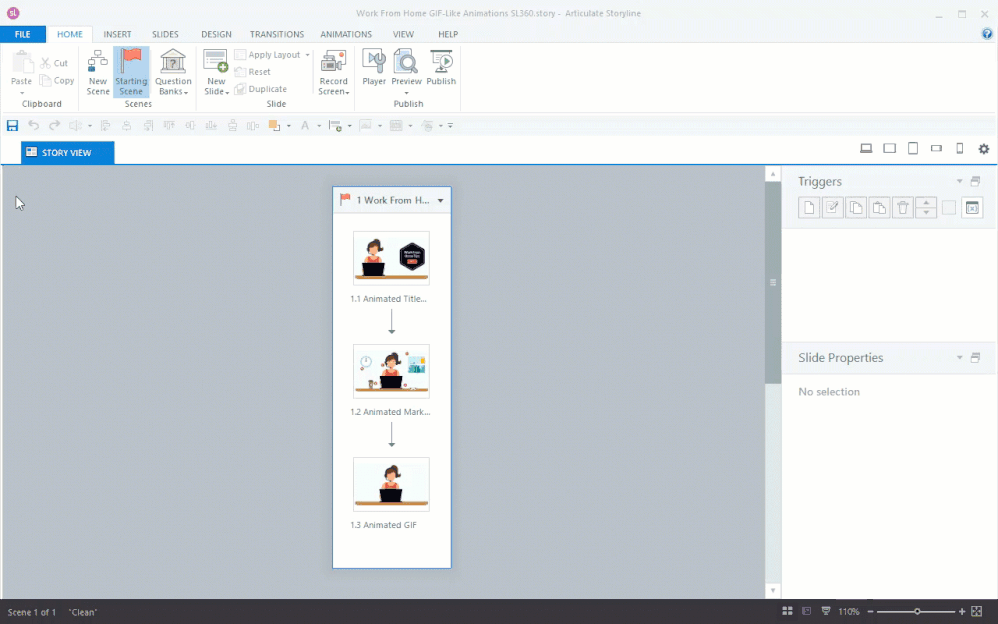This screenshot has height=624, width=998.
Task: Click the Undo arrow icon
Action: tap(33, 125)
